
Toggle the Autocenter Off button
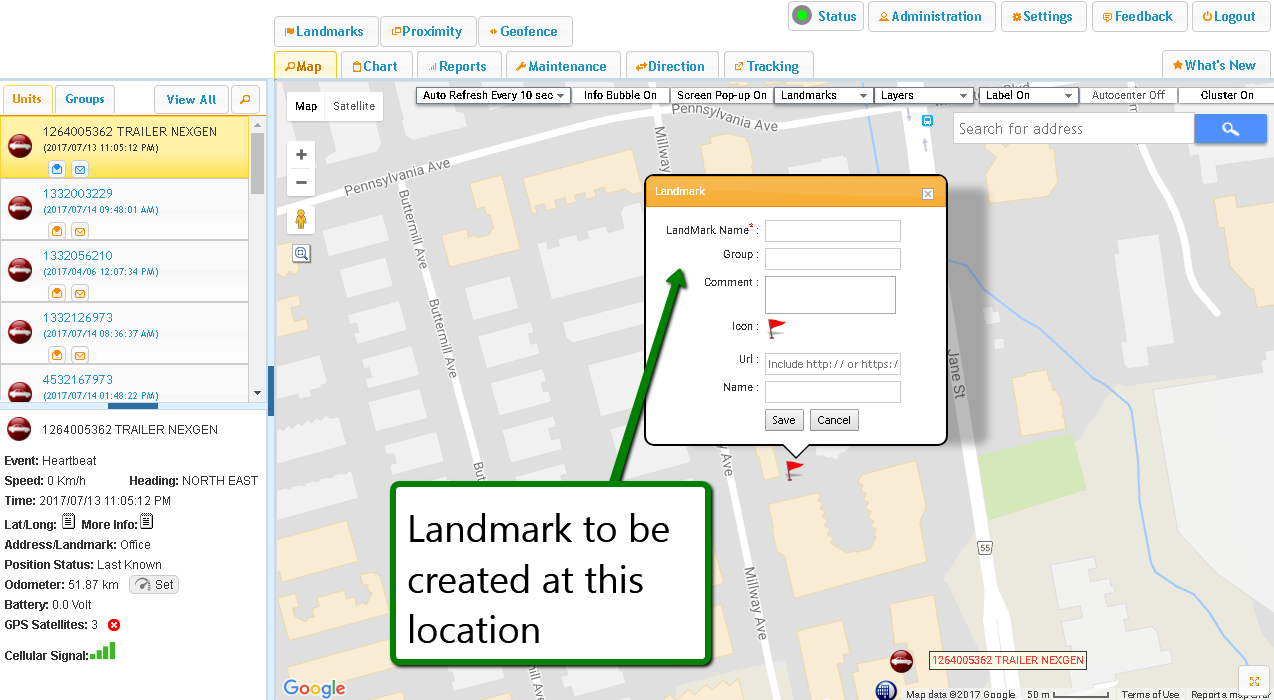[1127, 96]
